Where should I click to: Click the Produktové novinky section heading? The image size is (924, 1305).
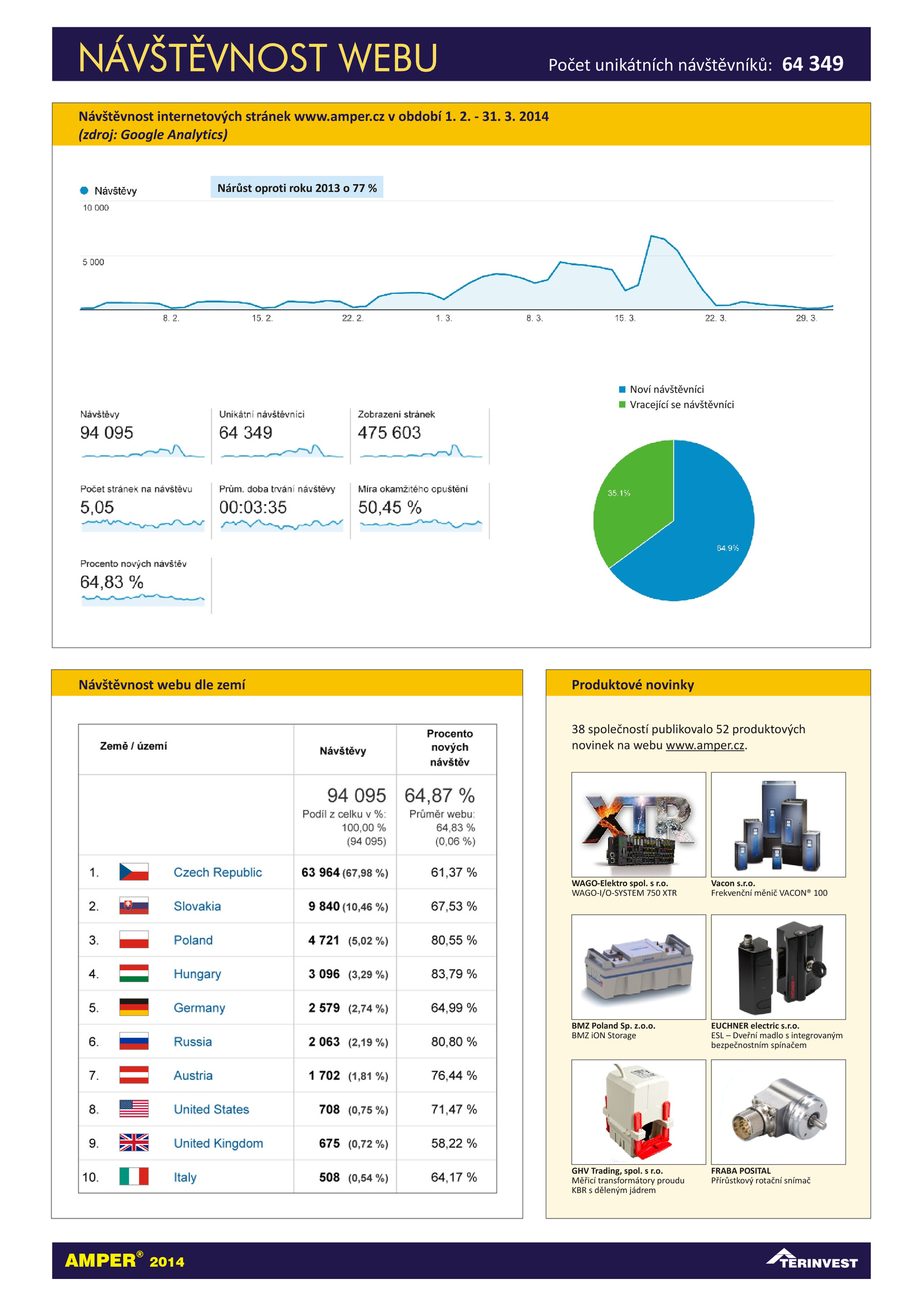pos(633,685)
